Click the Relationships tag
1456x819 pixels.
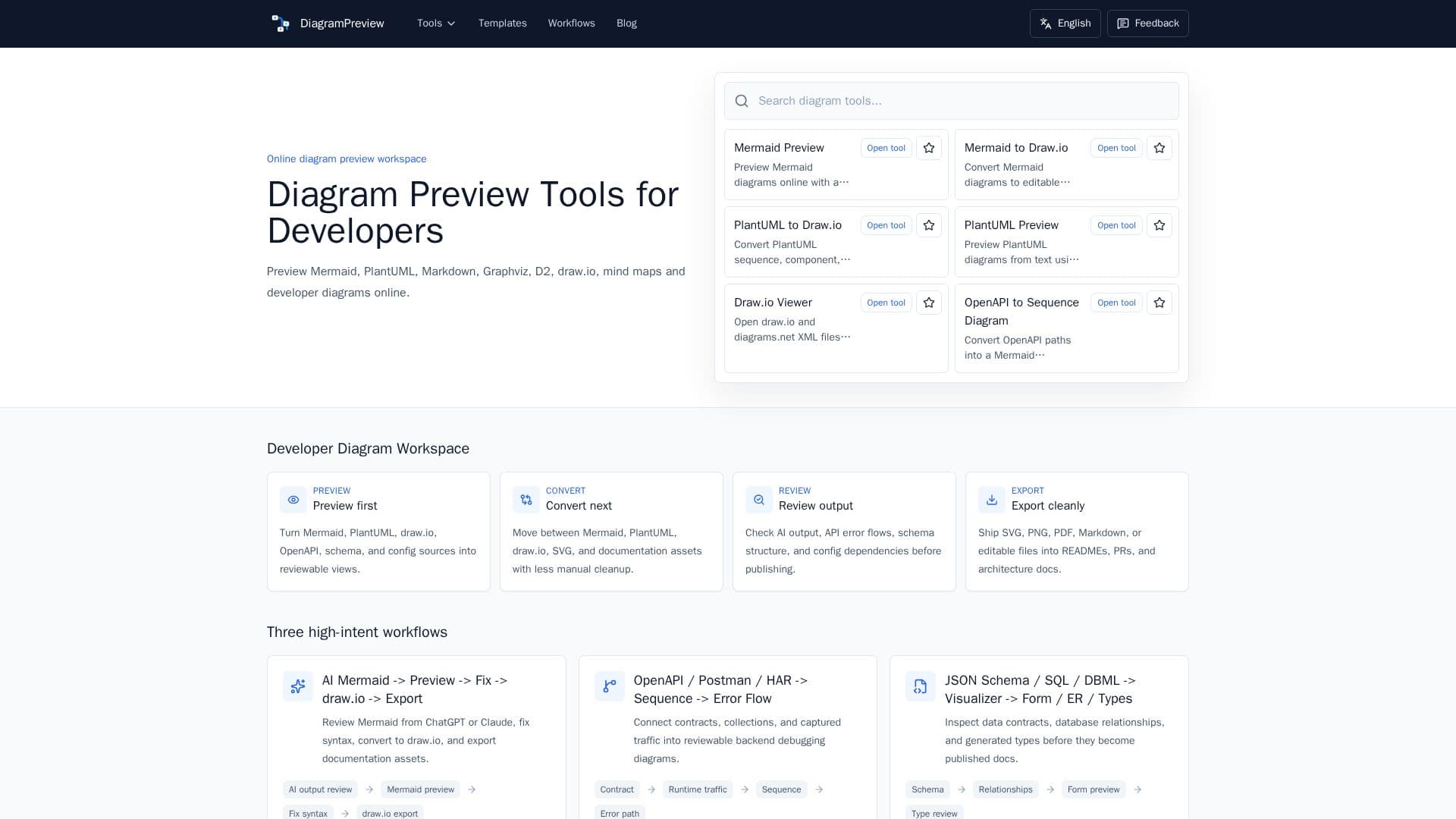click(1006, 789)
